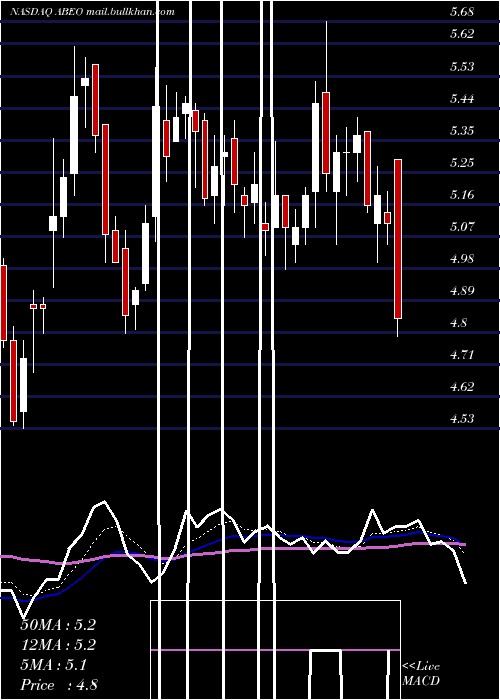
Task: Click the 5.16 price axis label
Action: tap(462, 195)
